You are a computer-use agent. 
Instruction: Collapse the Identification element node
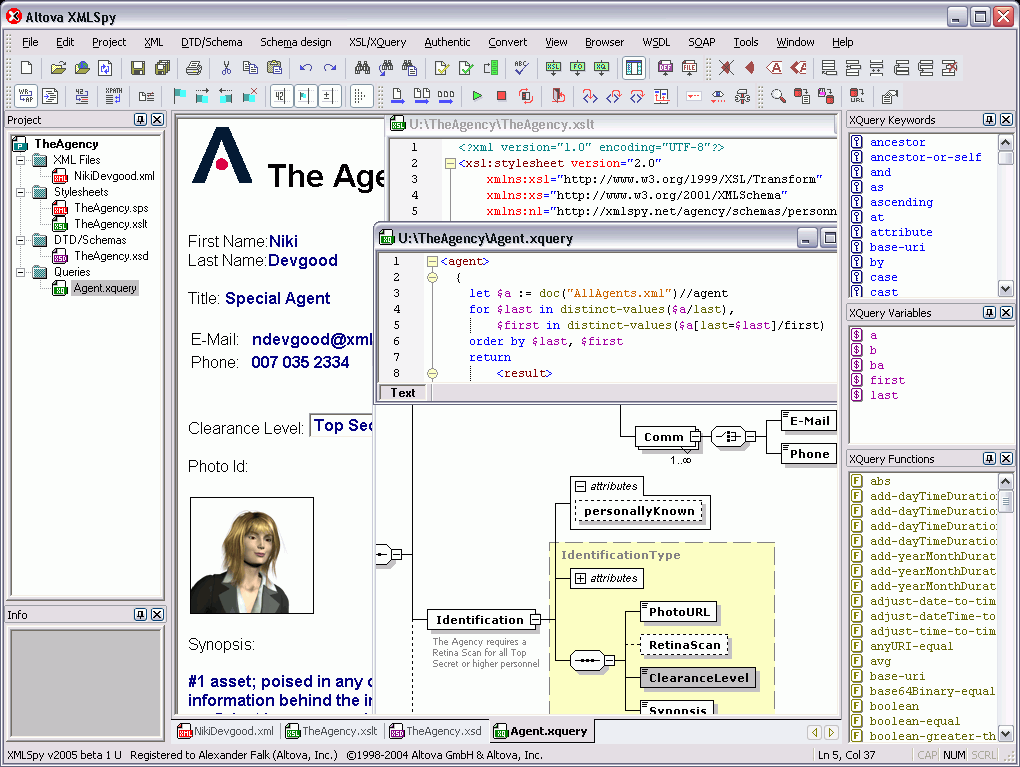(535, 620)
